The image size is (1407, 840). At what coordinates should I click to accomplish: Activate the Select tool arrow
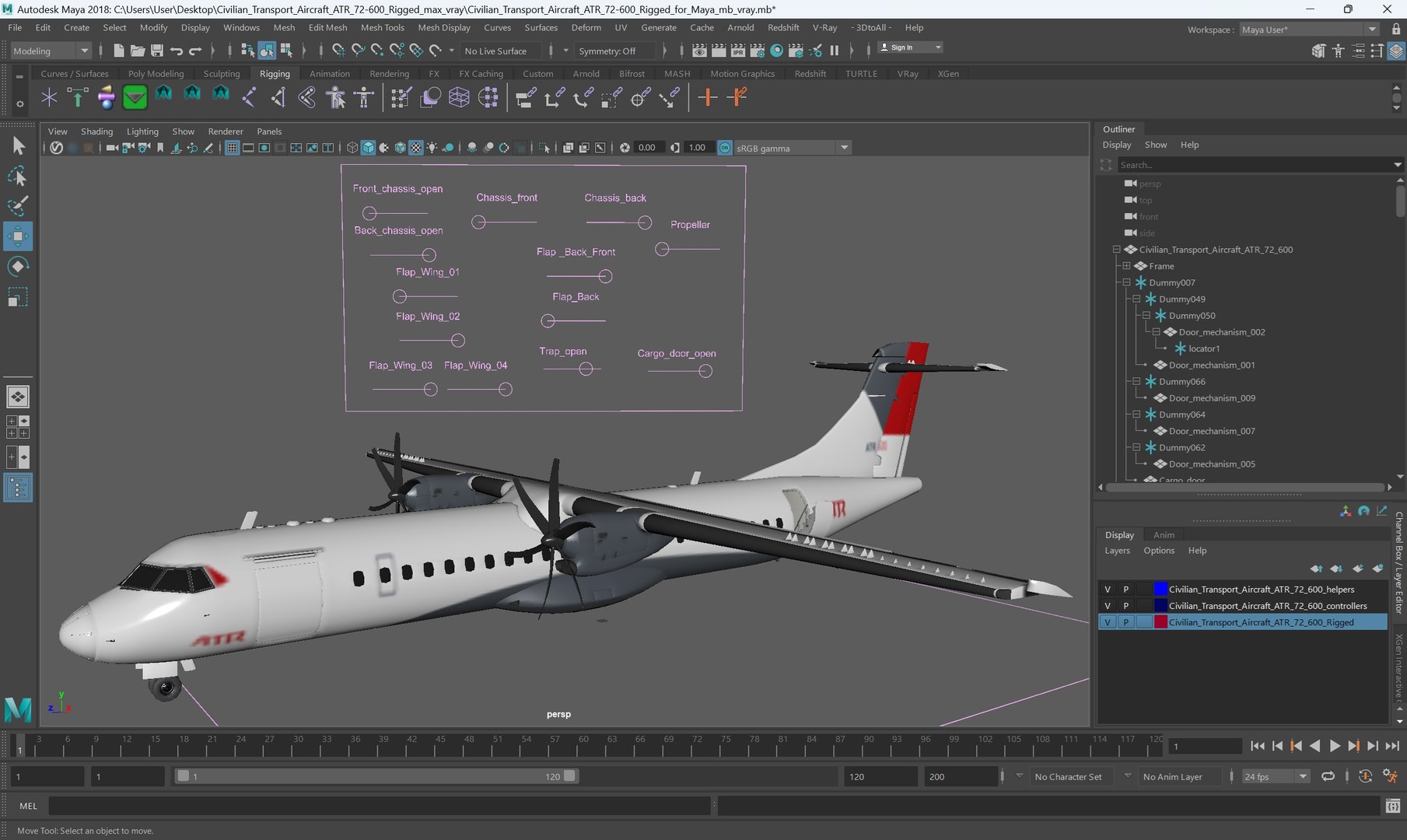pyautogui.click(x=17, y=145)
